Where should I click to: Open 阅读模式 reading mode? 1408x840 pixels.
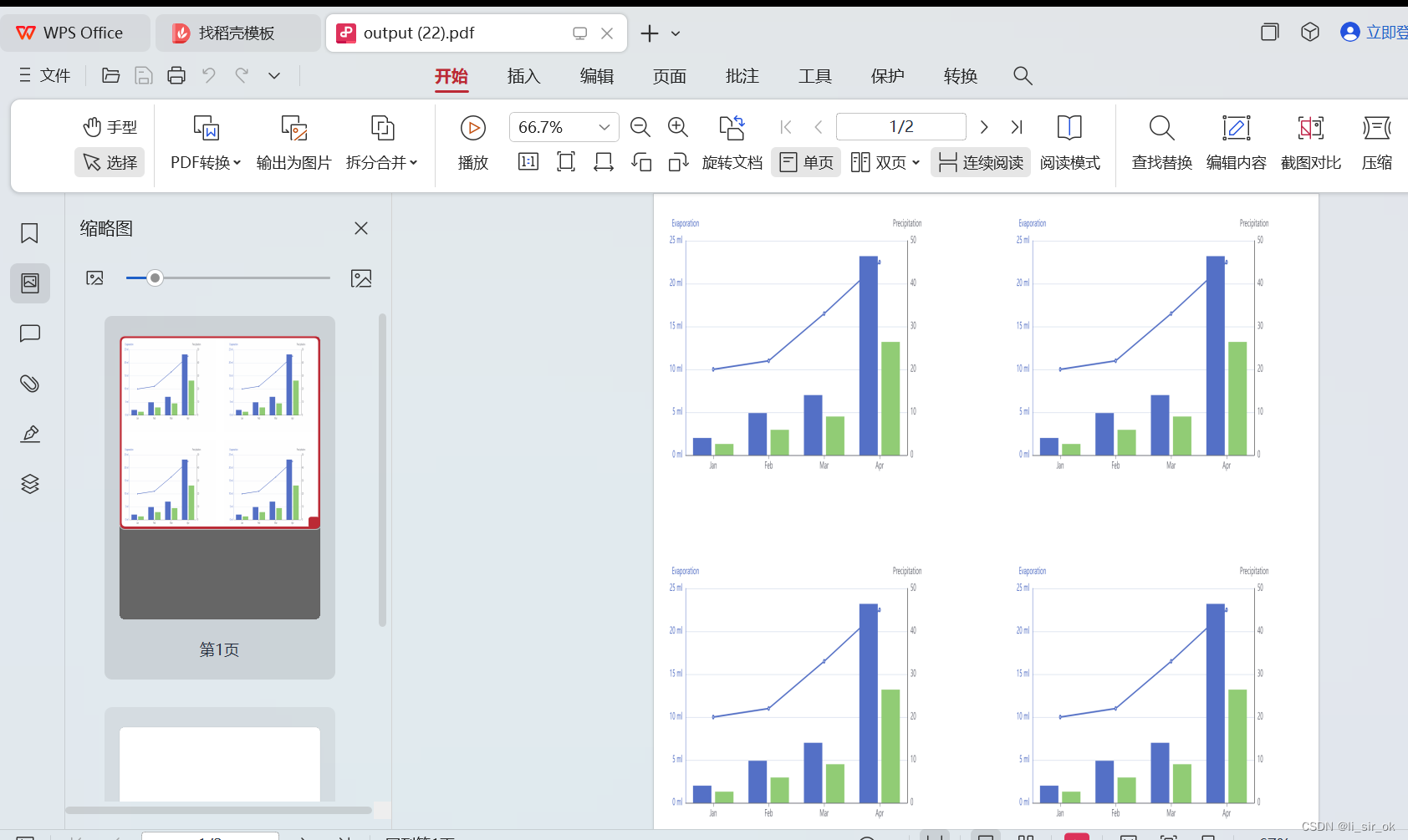pyautogui.click(x=1069, y=143)
